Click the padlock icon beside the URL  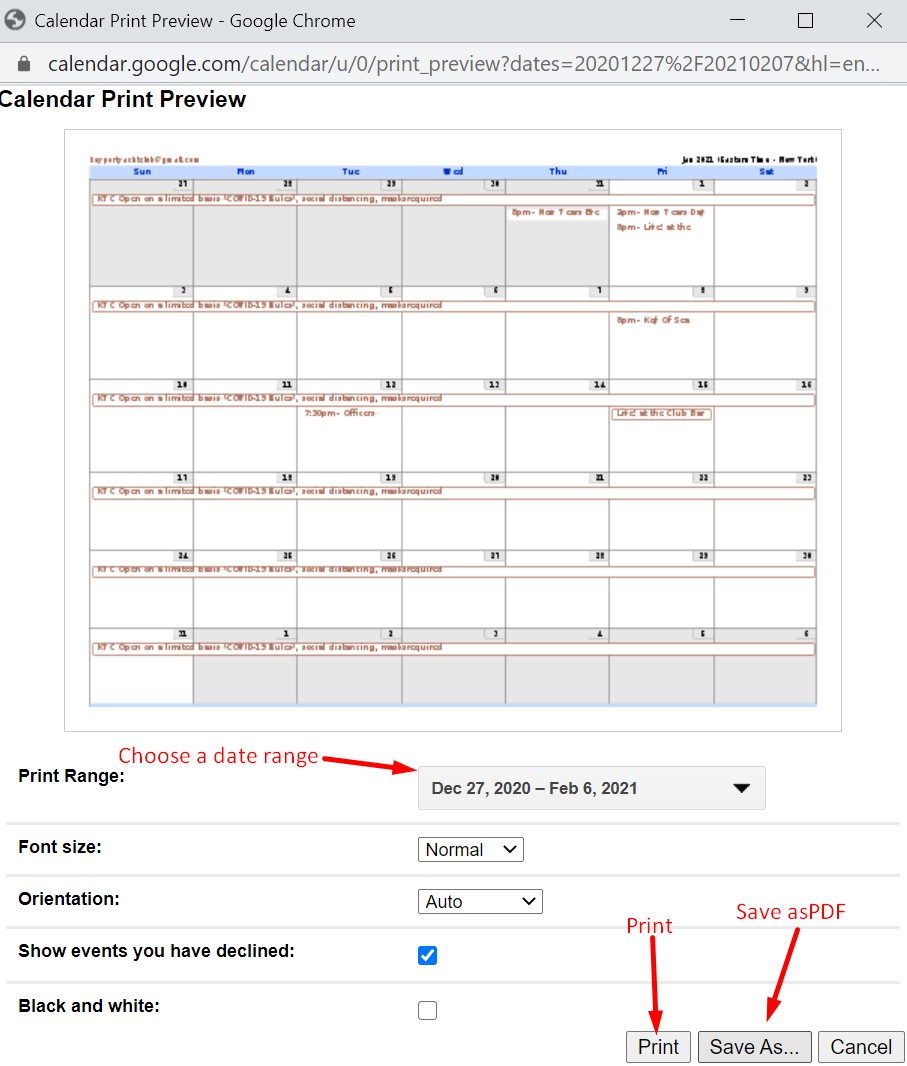(x=24, y=64)
